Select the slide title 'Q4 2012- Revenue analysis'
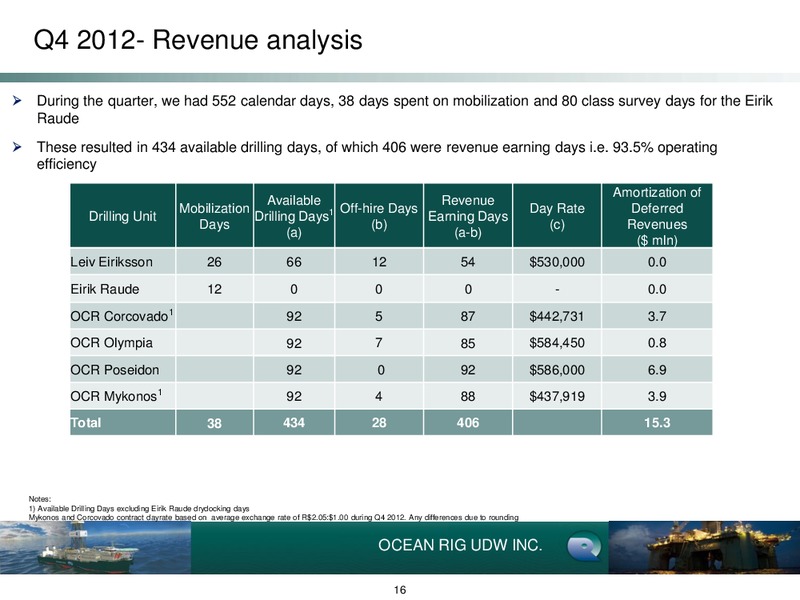This screenshot has height=600, width=800. click(x=198, y=40)
